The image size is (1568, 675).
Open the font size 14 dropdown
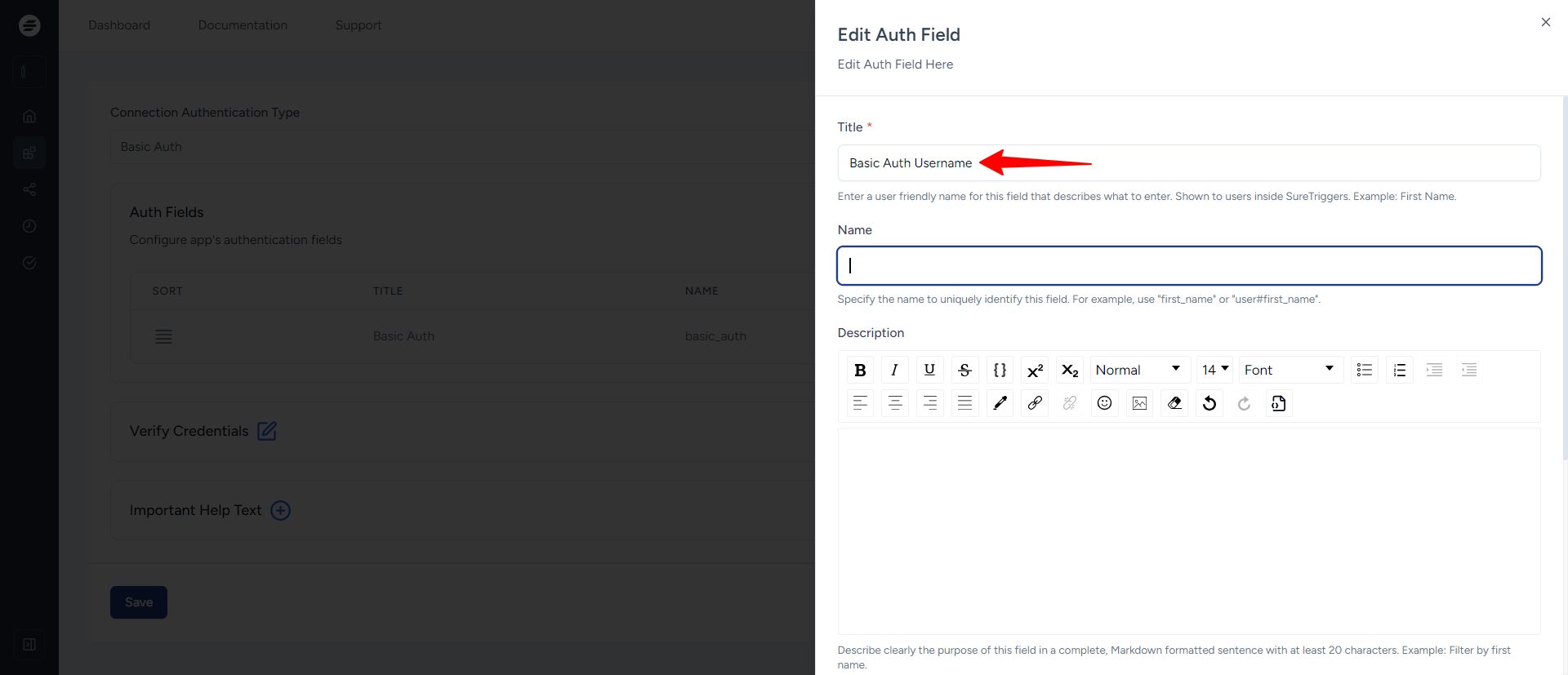point(1214,370)
